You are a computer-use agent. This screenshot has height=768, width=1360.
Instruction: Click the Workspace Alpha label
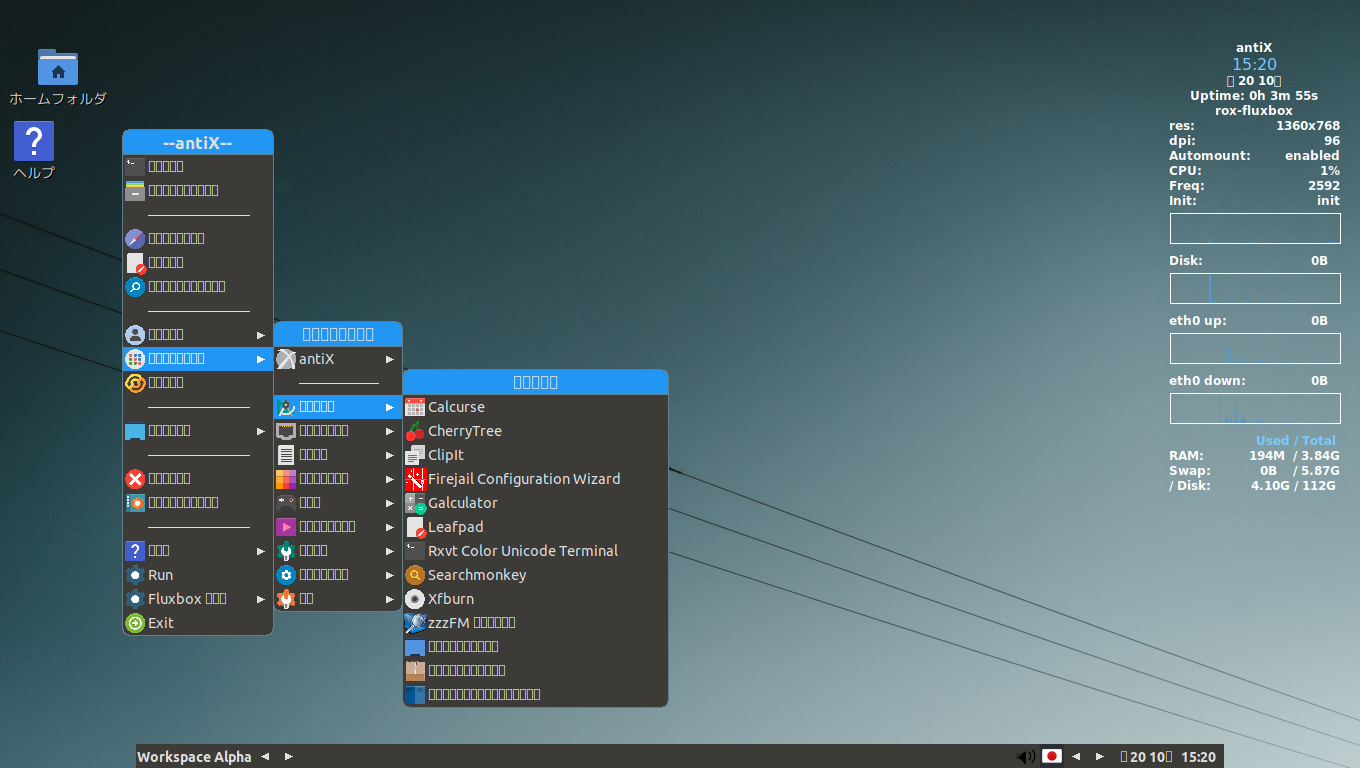click(x=194, y=757)
